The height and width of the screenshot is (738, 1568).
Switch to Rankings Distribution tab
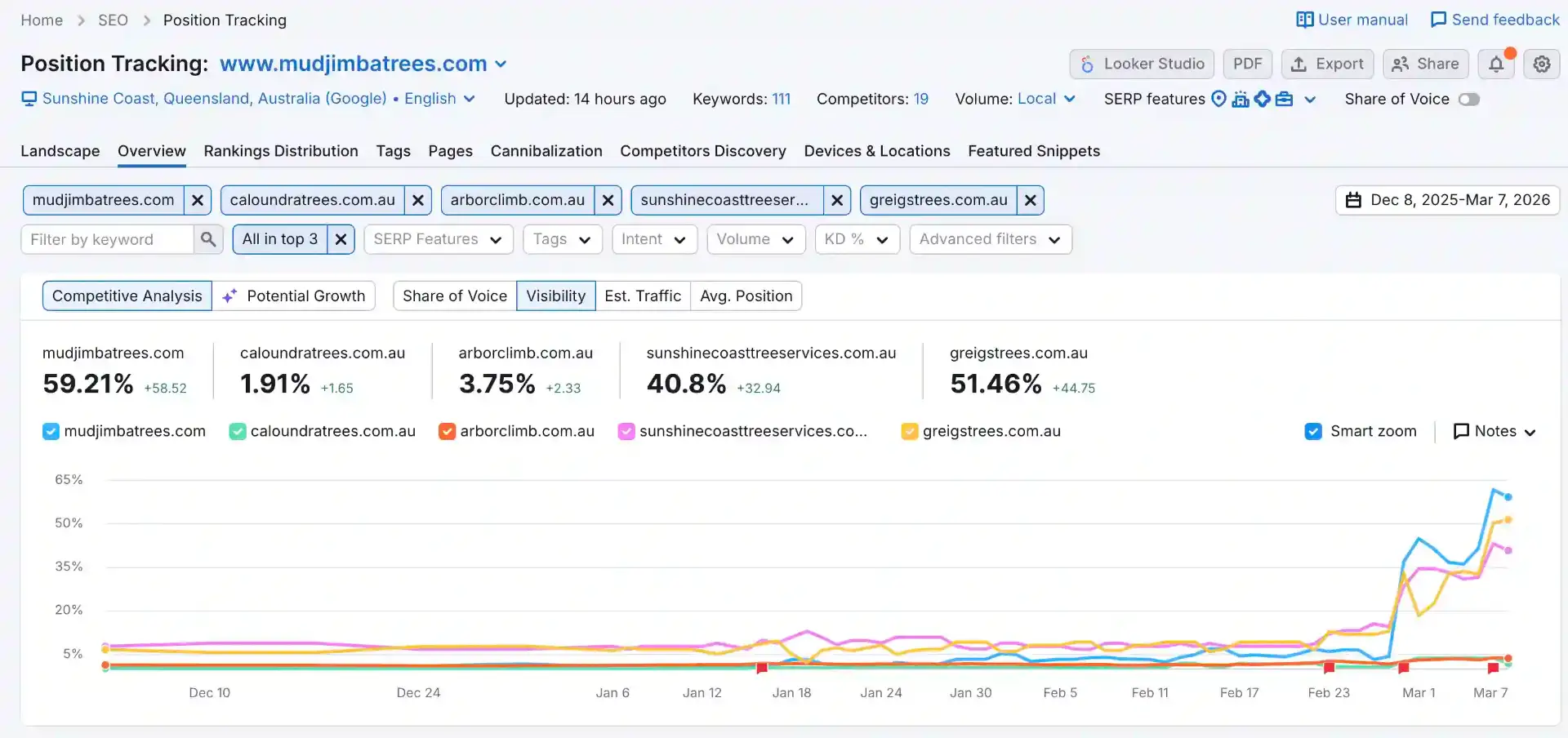click(x=281, y=151)
